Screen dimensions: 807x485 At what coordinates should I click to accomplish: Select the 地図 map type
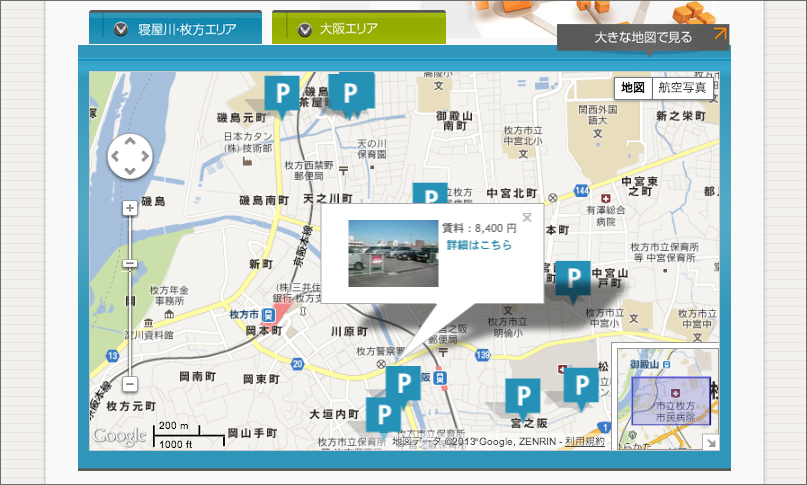pos(633,88)
